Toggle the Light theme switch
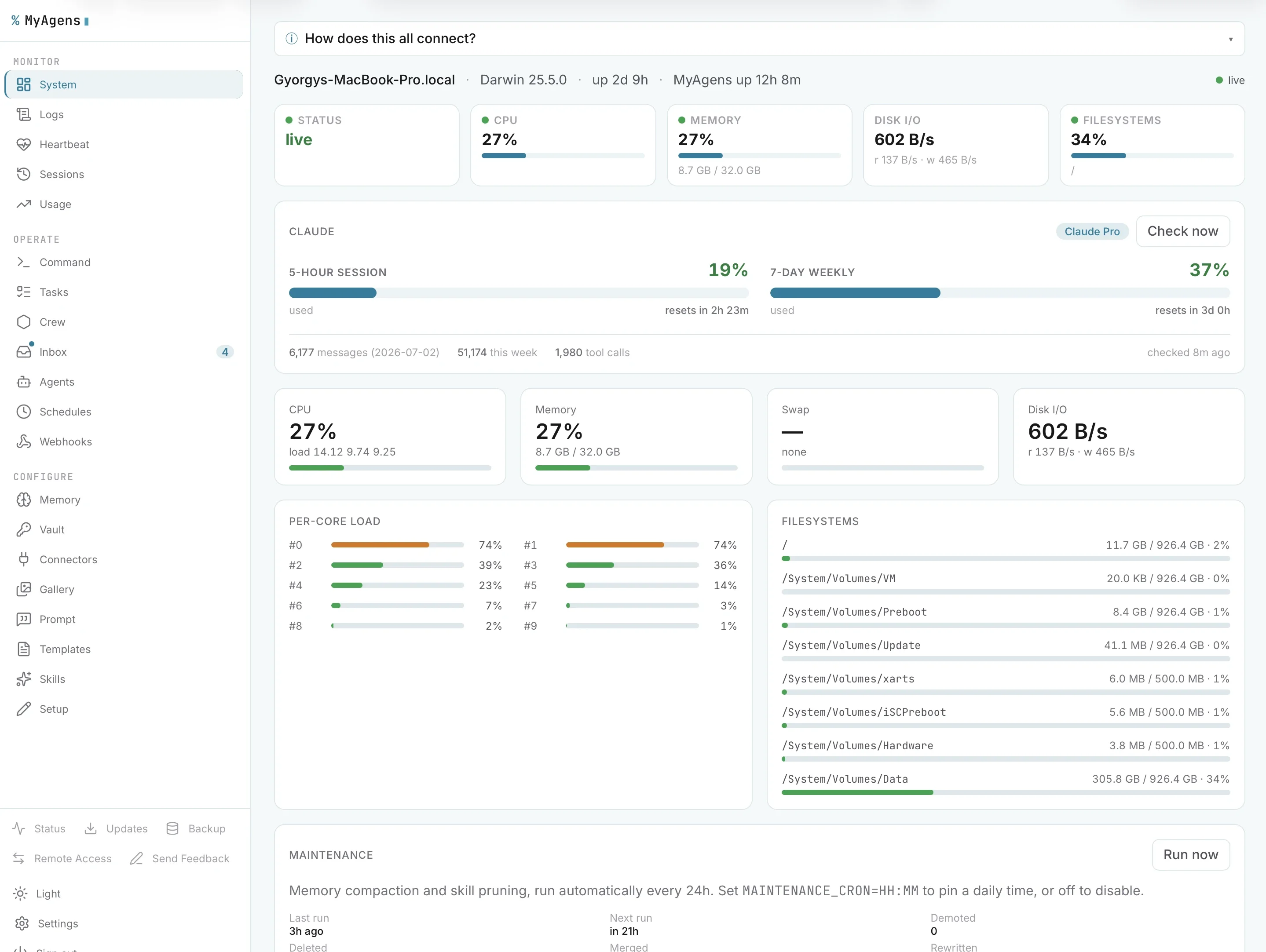Image resolution: width=1266 pixels, height=952 pixels. point(37,894)
